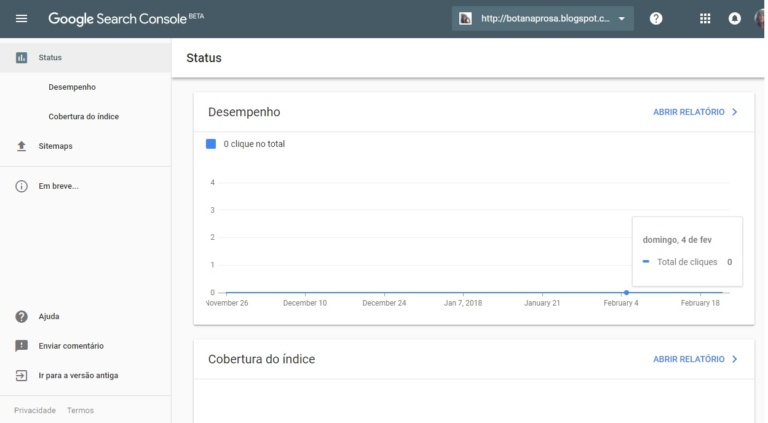Click the 'December 24' axis label

(x=384, y=303)
